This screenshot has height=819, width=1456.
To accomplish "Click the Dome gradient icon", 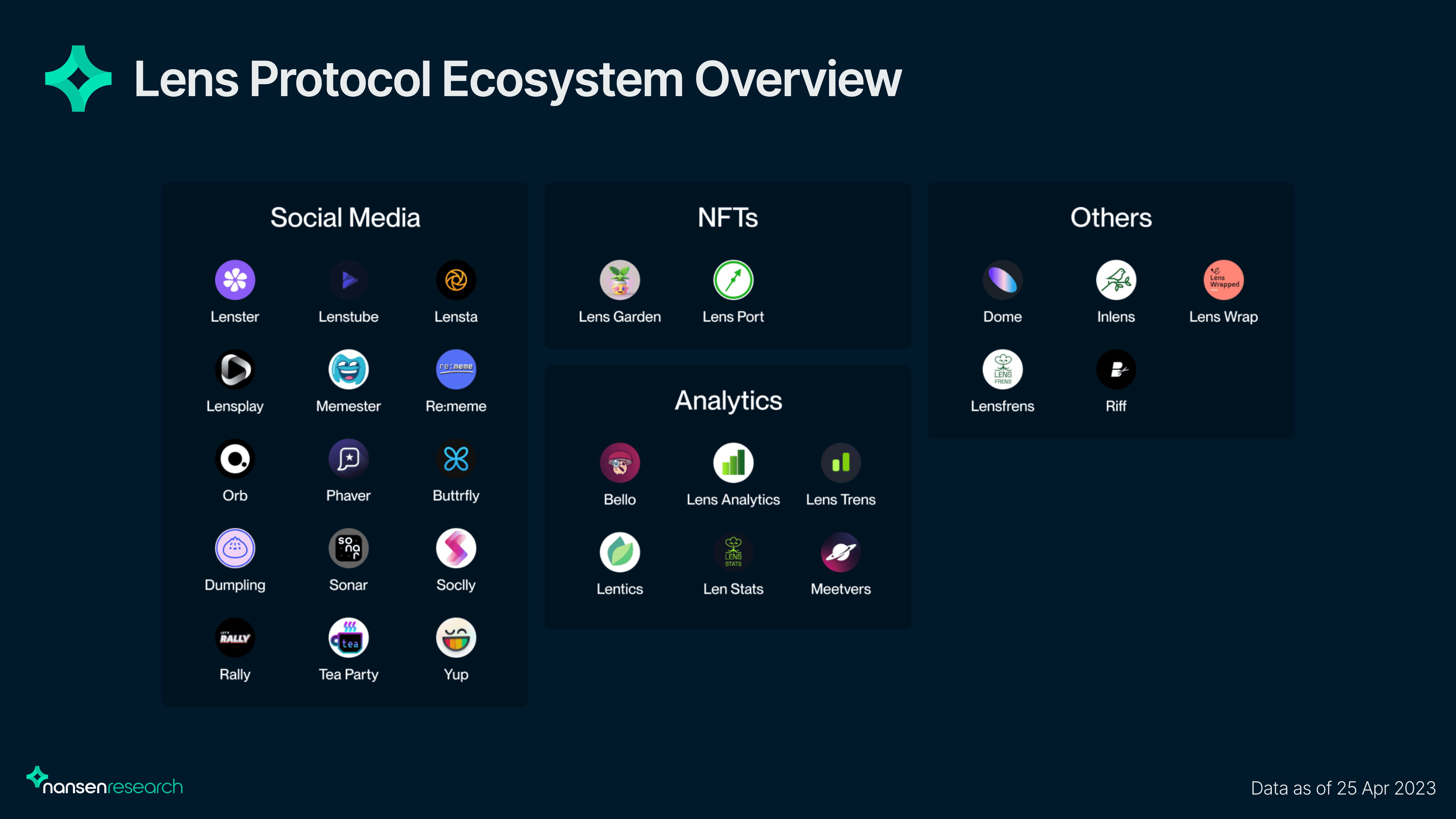I will [1002, 280].
